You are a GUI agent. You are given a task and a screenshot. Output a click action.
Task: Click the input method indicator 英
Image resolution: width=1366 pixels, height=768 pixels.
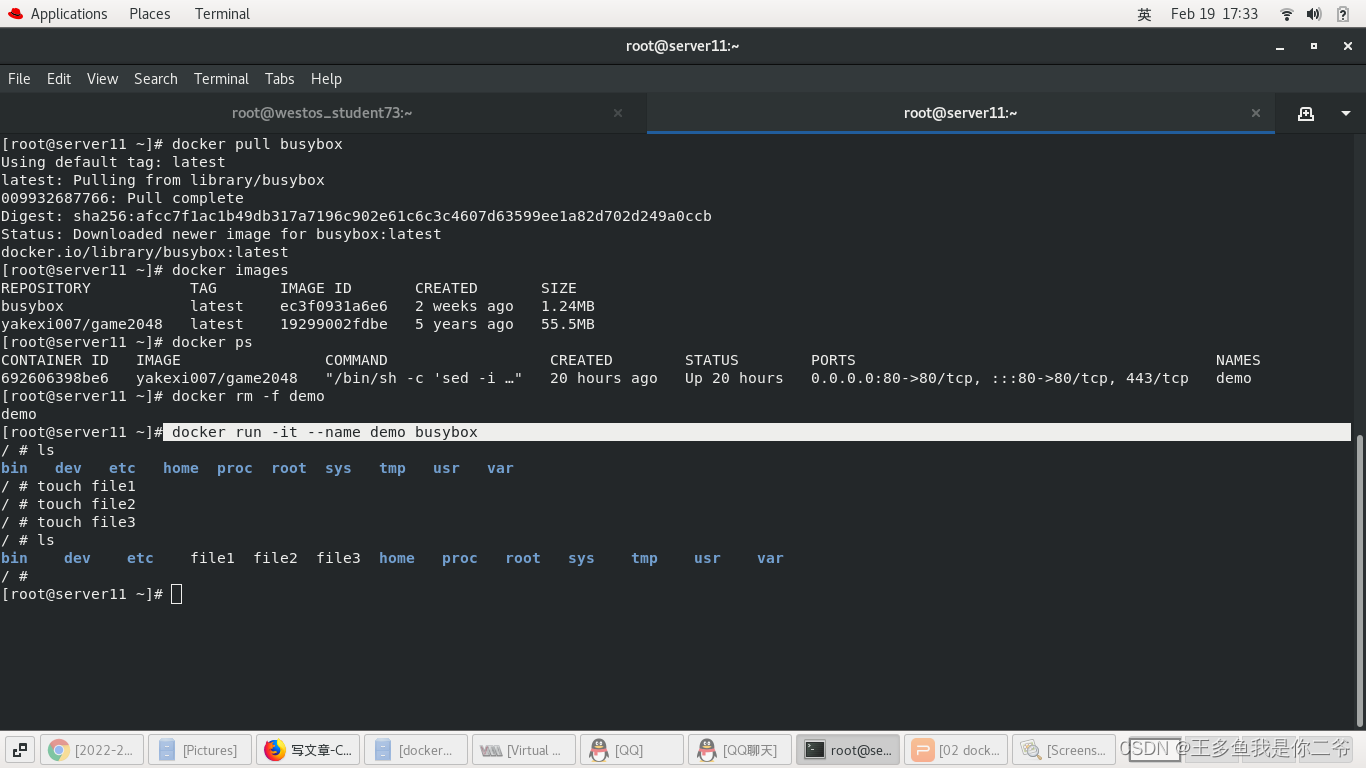coord(1144,14)
